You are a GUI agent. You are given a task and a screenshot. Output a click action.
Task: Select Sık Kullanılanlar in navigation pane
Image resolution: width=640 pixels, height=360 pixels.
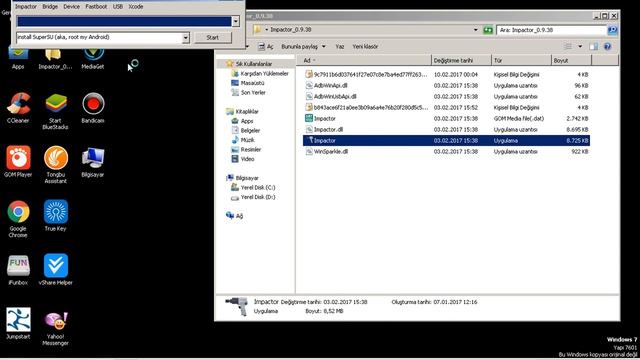(x=253, y=64)
